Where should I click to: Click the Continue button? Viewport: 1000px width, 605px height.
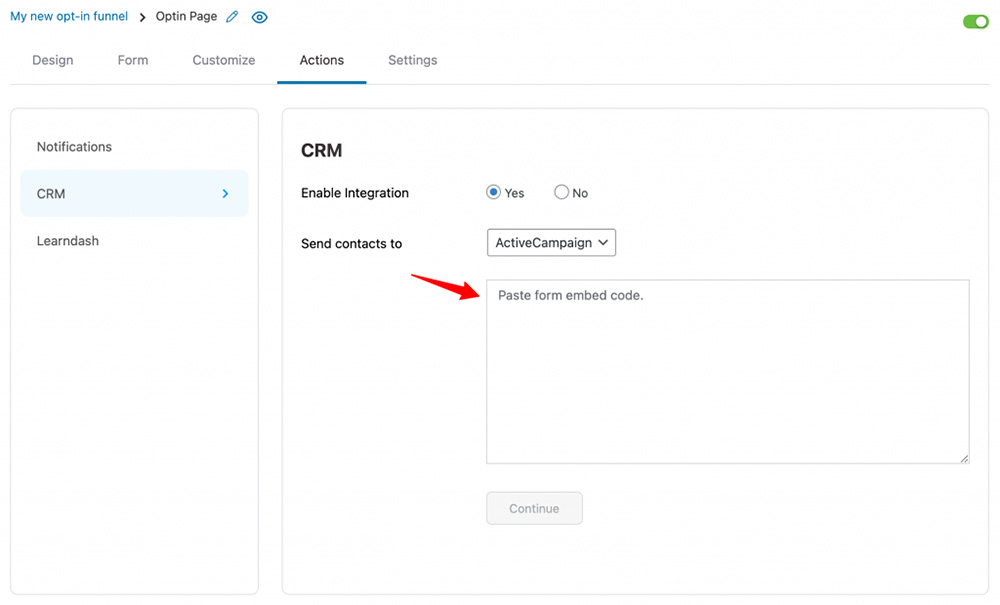[534, 508]
